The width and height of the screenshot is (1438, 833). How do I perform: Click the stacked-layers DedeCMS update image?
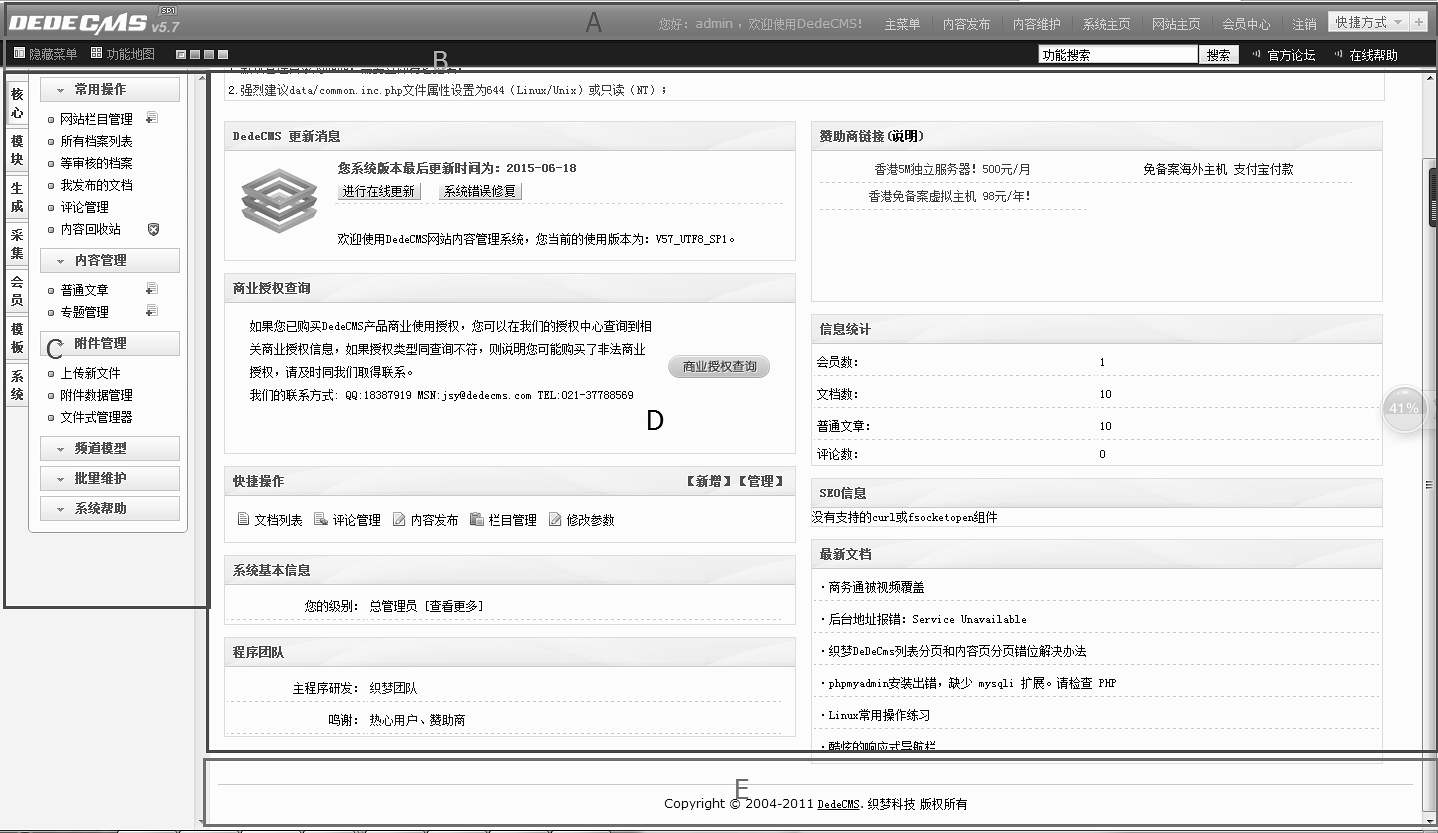(x=280, y=201)
